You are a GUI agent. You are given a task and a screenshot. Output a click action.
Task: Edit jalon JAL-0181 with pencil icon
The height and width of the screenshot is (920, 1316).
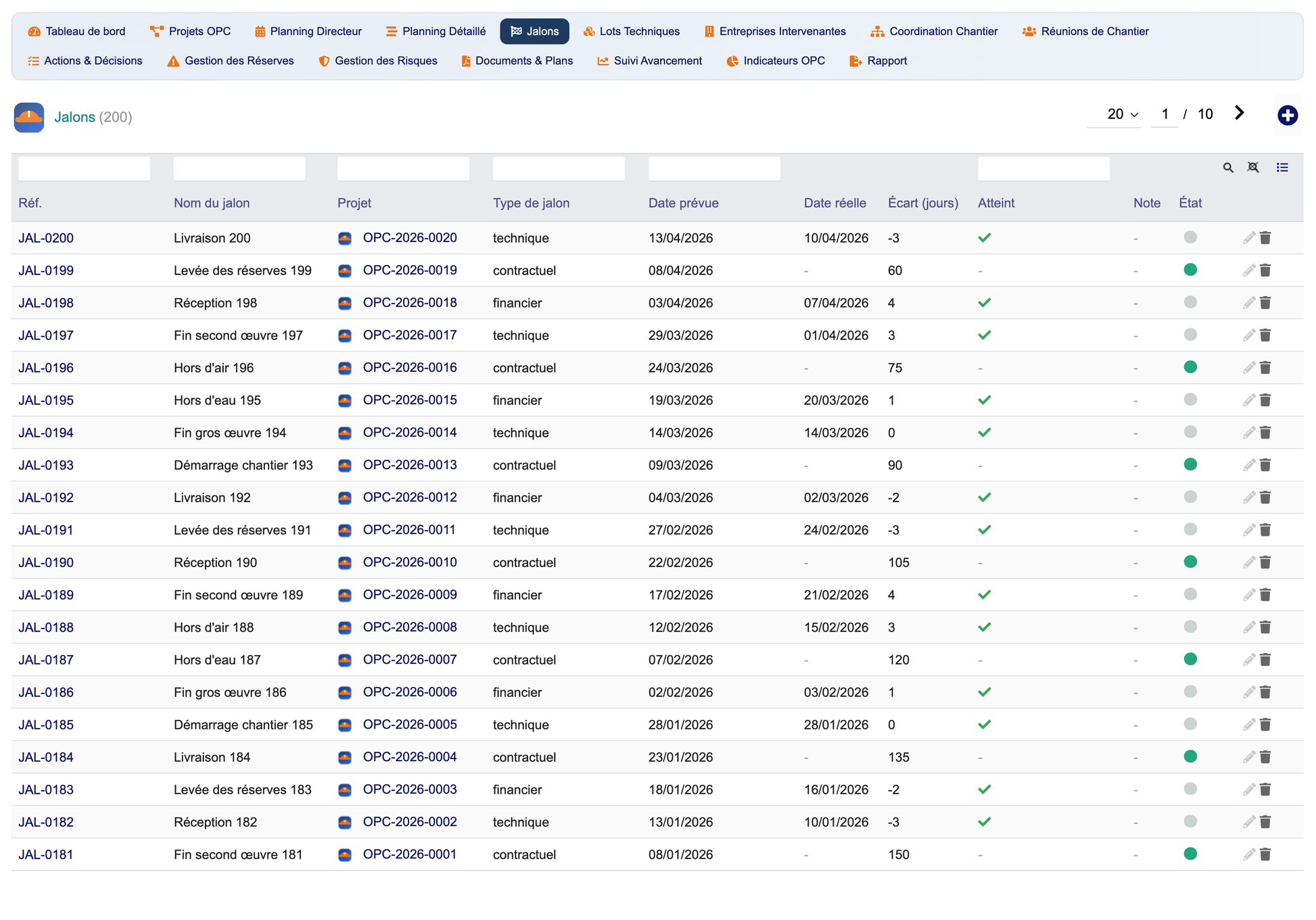1248,854
